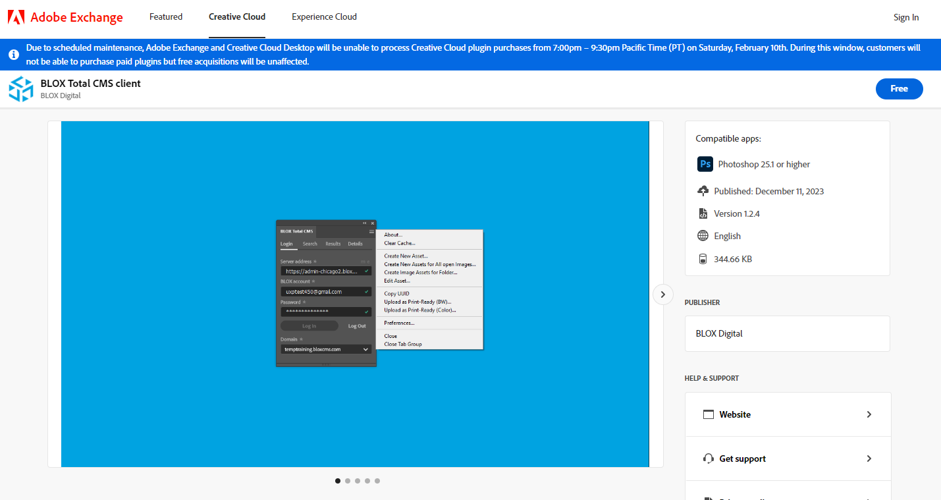Advance carousel with the next arrow
The image size is (941, 500).
663,294
